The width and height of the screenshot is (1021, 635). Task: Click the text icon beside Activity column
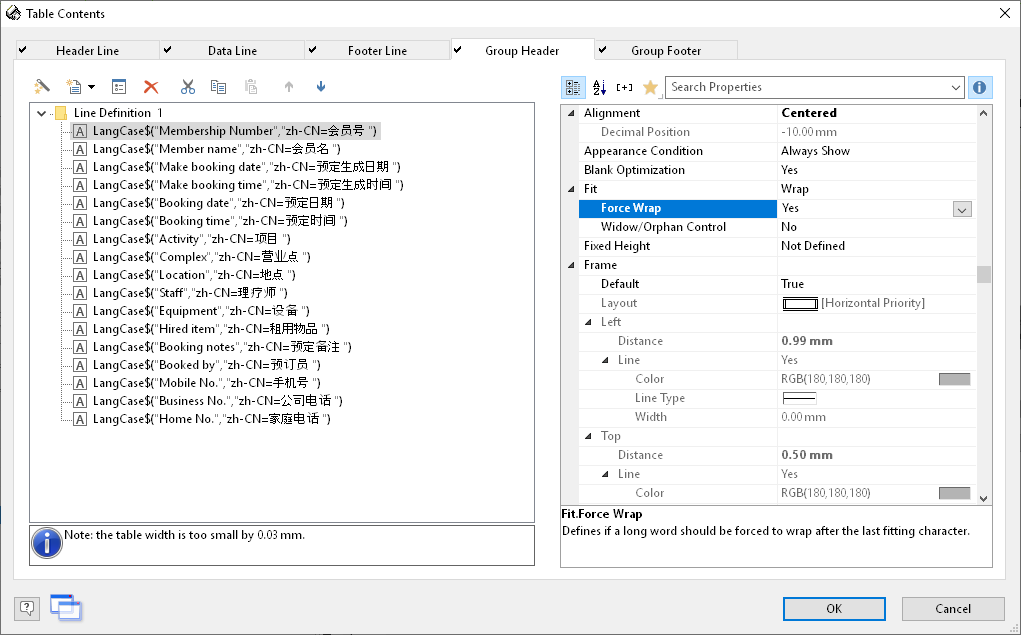[80, 239]
